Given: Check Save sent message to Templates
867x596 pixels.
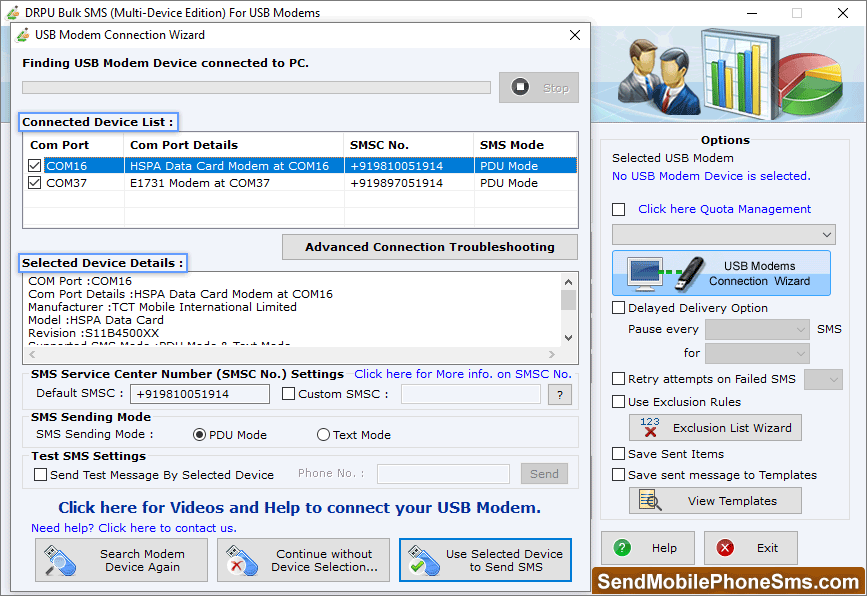Looking at the screenshot, I should [618, 474].
